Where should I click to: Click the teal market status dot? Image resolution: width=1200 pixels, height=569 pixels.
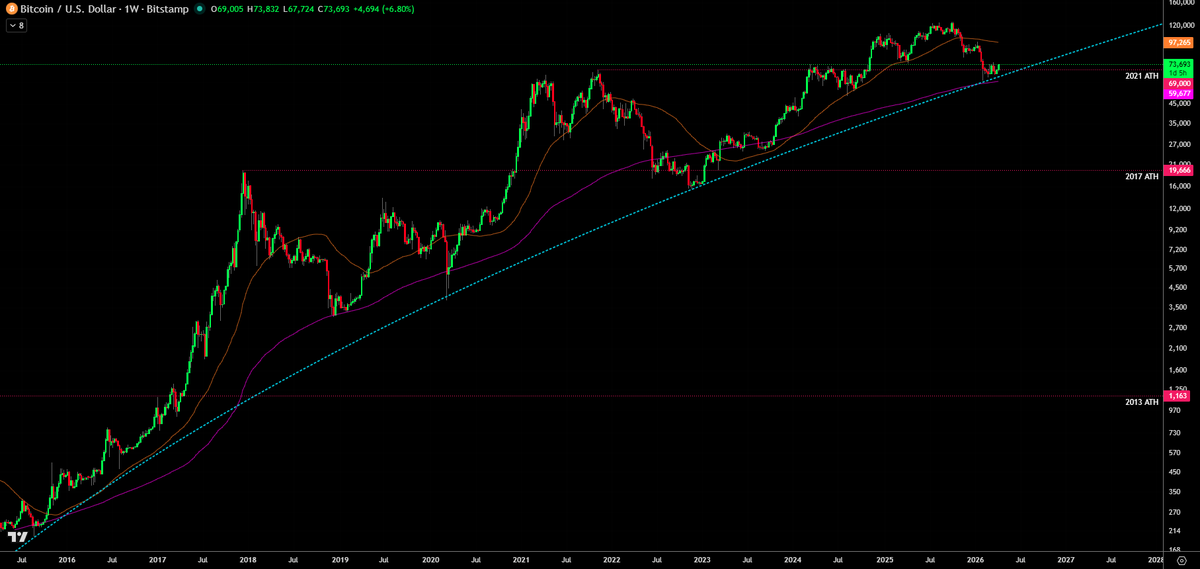pyautogui.click(x=199, y=9)
